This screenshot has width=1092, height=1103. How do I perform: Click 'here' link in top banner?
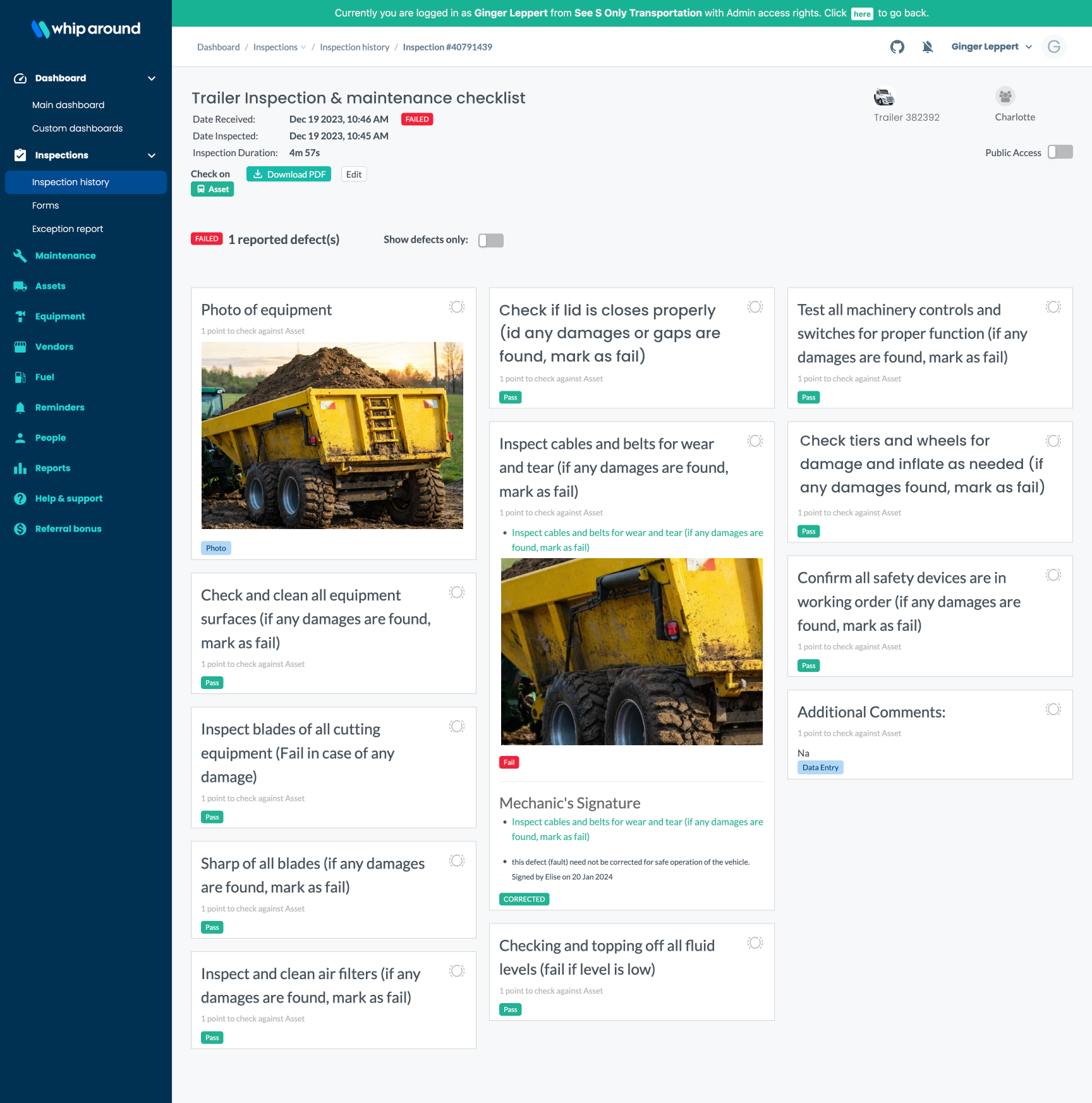(x=862, y=14)
